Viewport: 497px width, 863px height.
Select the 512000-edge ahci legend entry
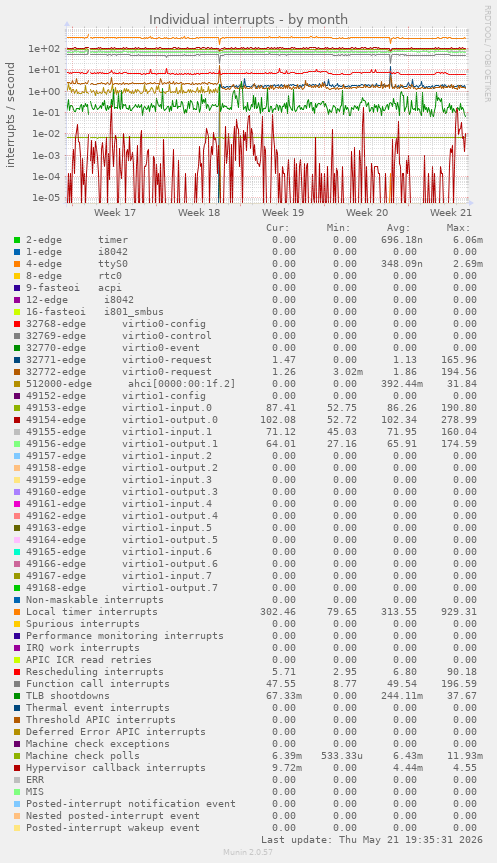130,384
